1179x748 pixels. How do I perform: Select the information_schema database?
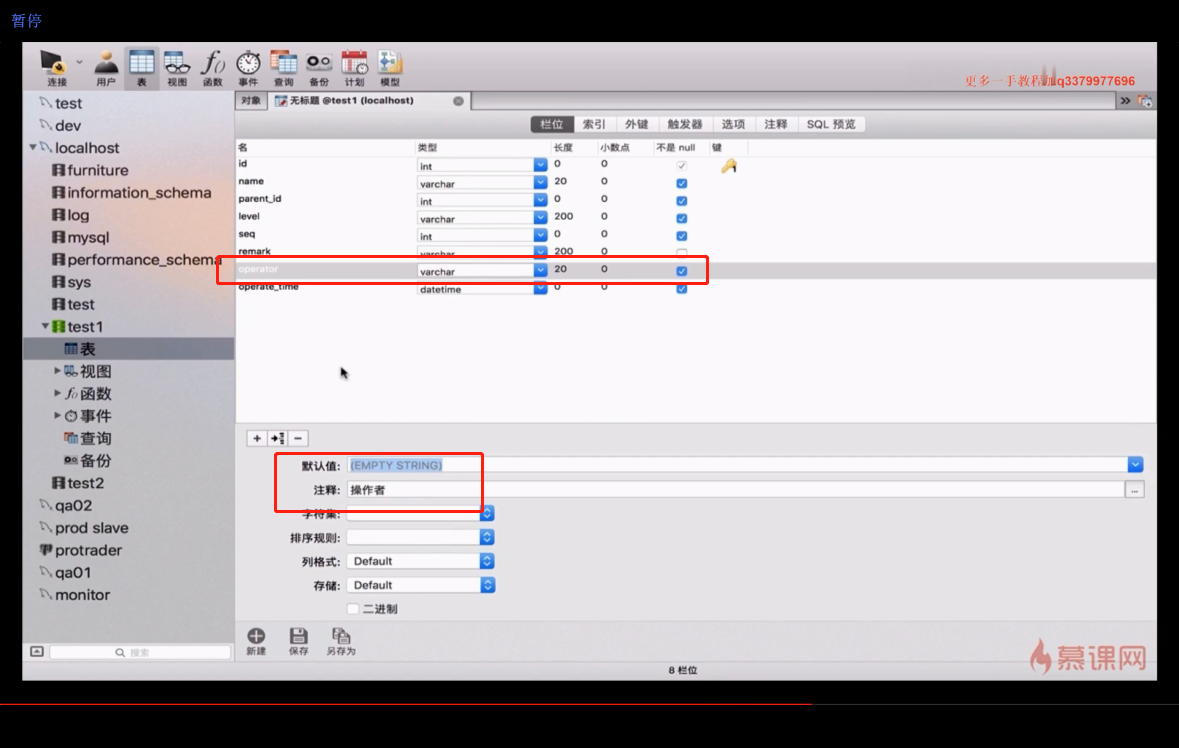click(132, 192)
